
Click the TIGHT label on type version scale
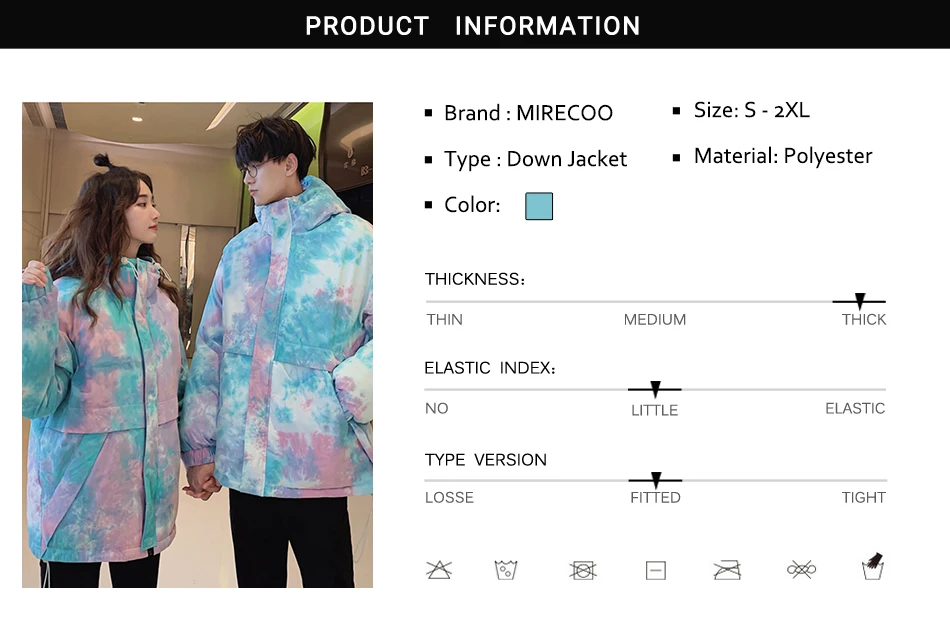(863, 497)
